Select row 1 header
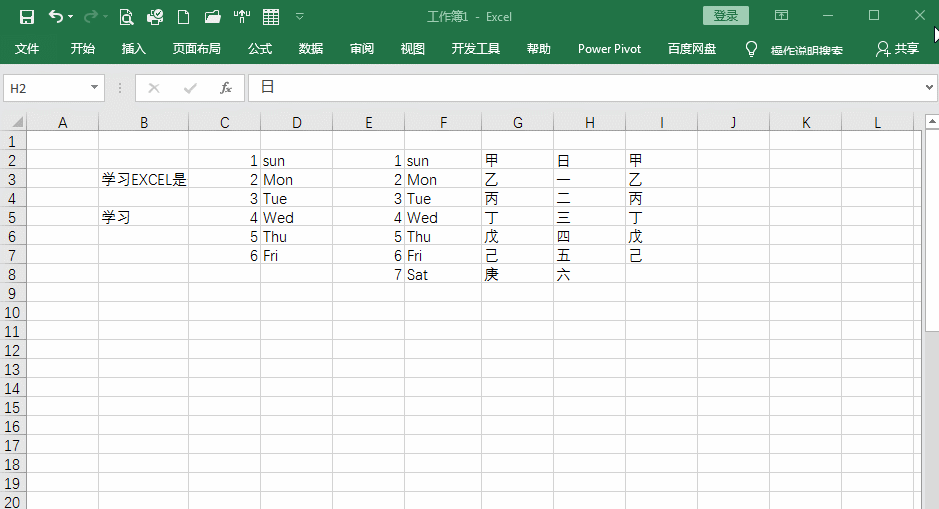 point(13,141)
